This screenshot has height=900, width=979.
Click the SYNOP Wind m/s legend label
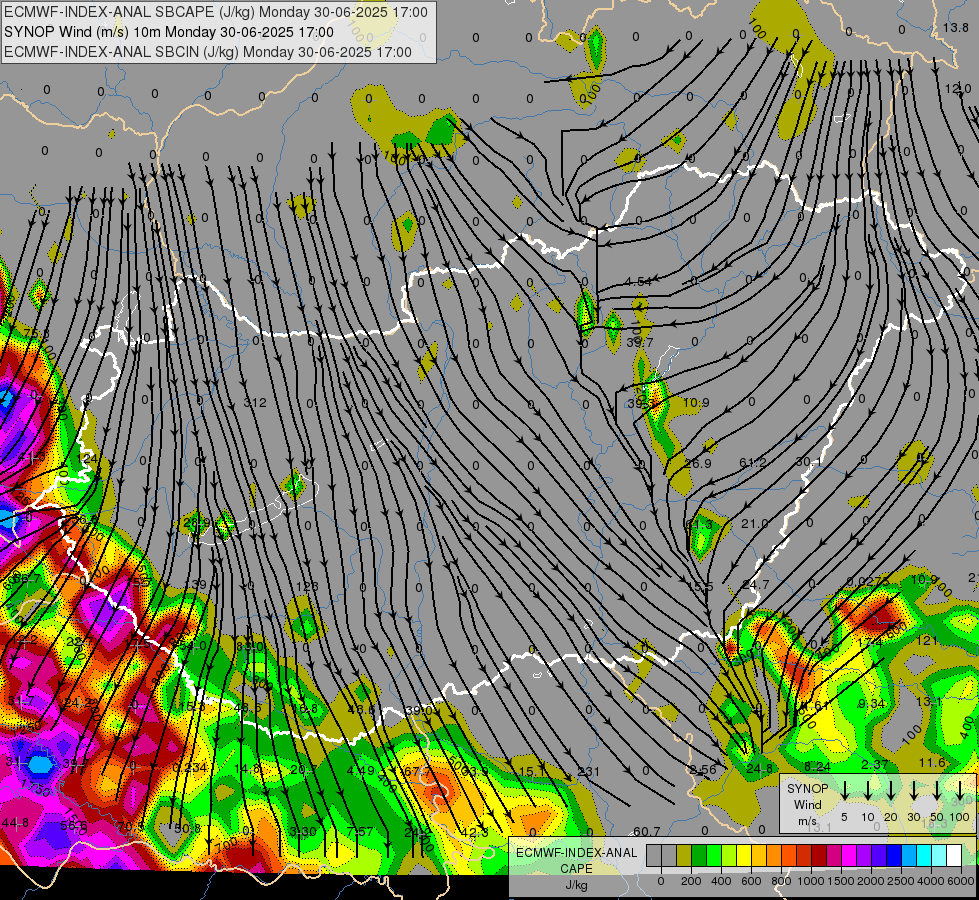pos(807,804)
